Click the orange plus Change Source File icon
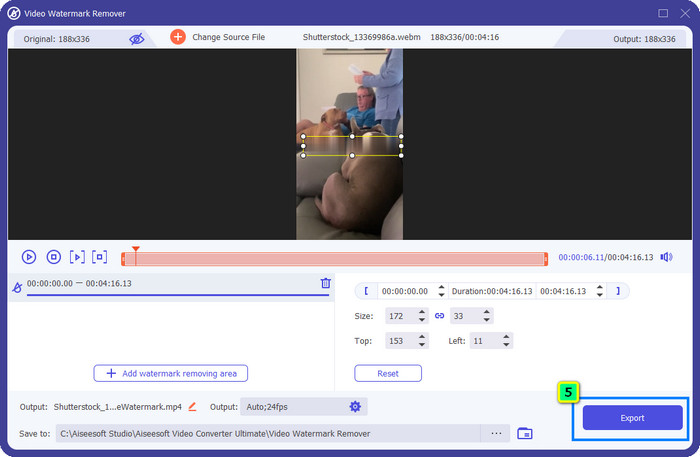Image resolution: width=700 pixels, height=457 pixels. 177,37
